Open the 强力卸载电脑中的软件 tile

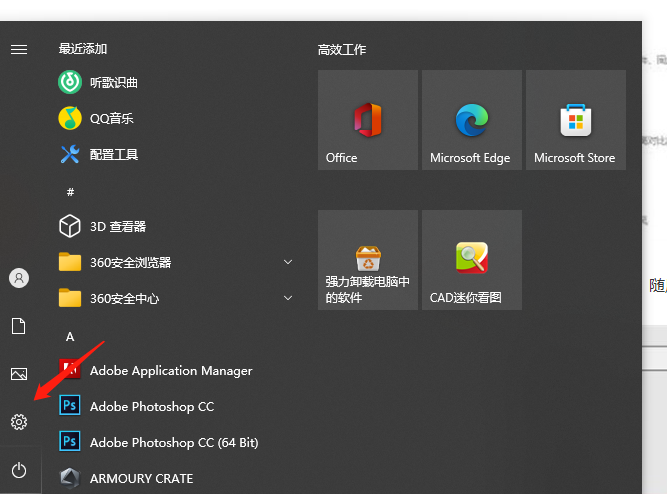(x=368, y=260)
